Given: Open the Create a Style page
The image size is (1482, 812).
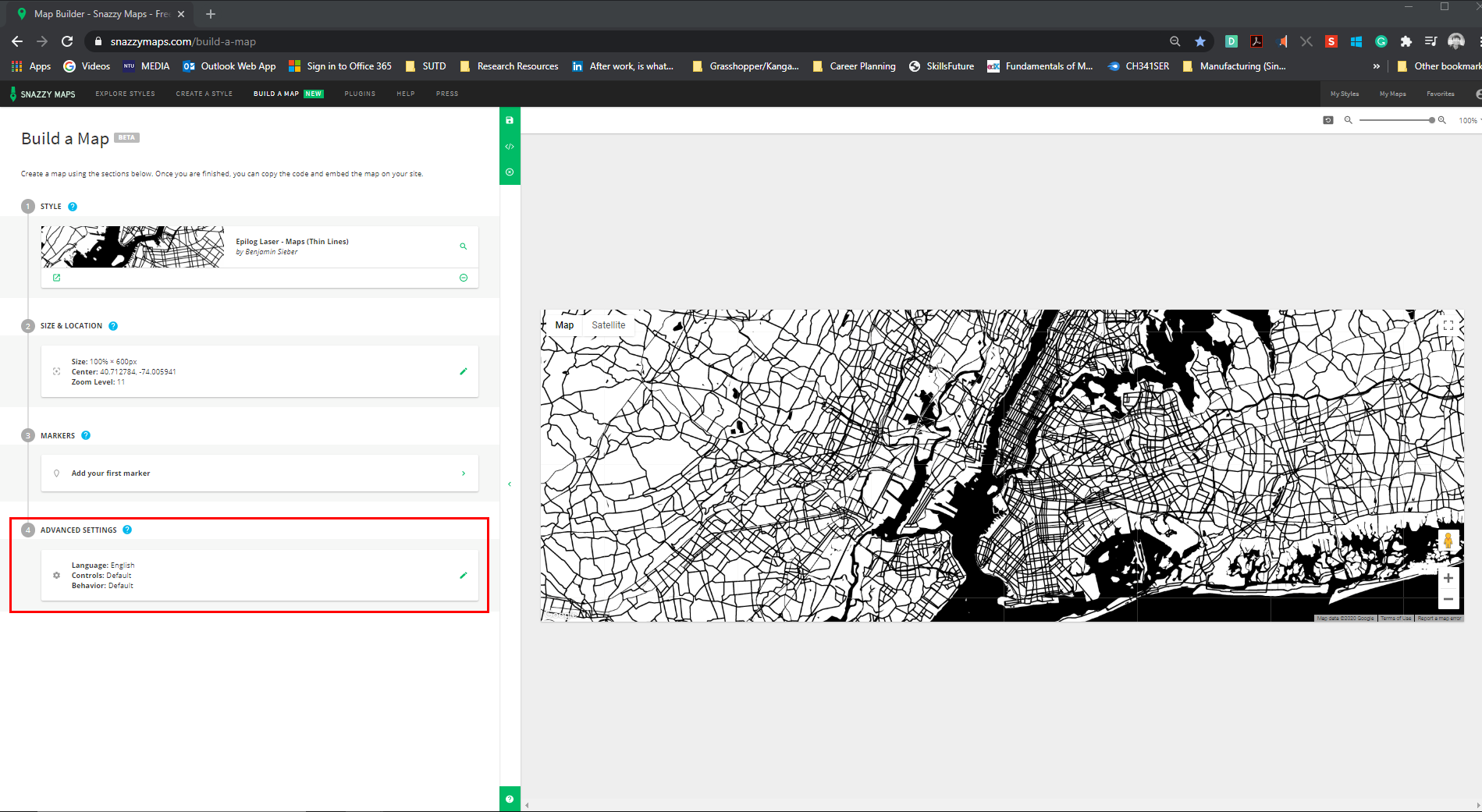Looking at the screenshot, I should click(204, 94).
